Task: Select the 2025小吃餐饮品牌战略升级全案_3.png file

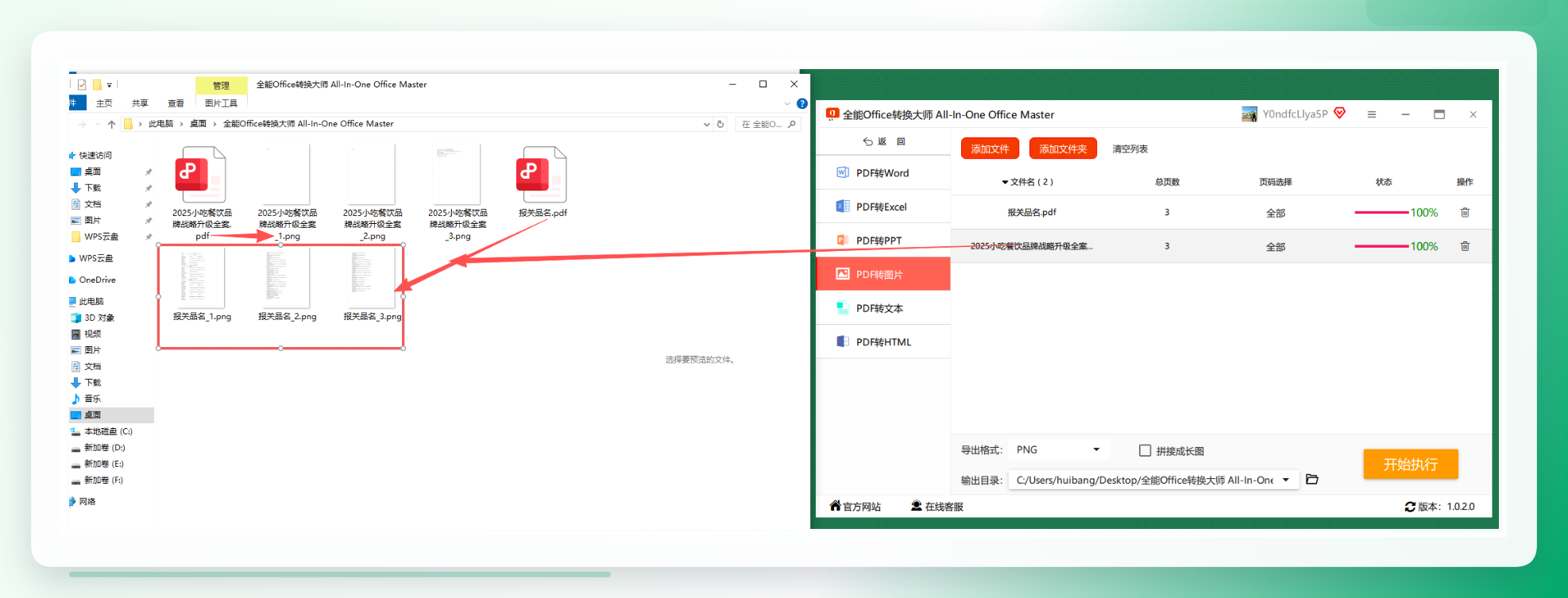Action: coord(458,193)
